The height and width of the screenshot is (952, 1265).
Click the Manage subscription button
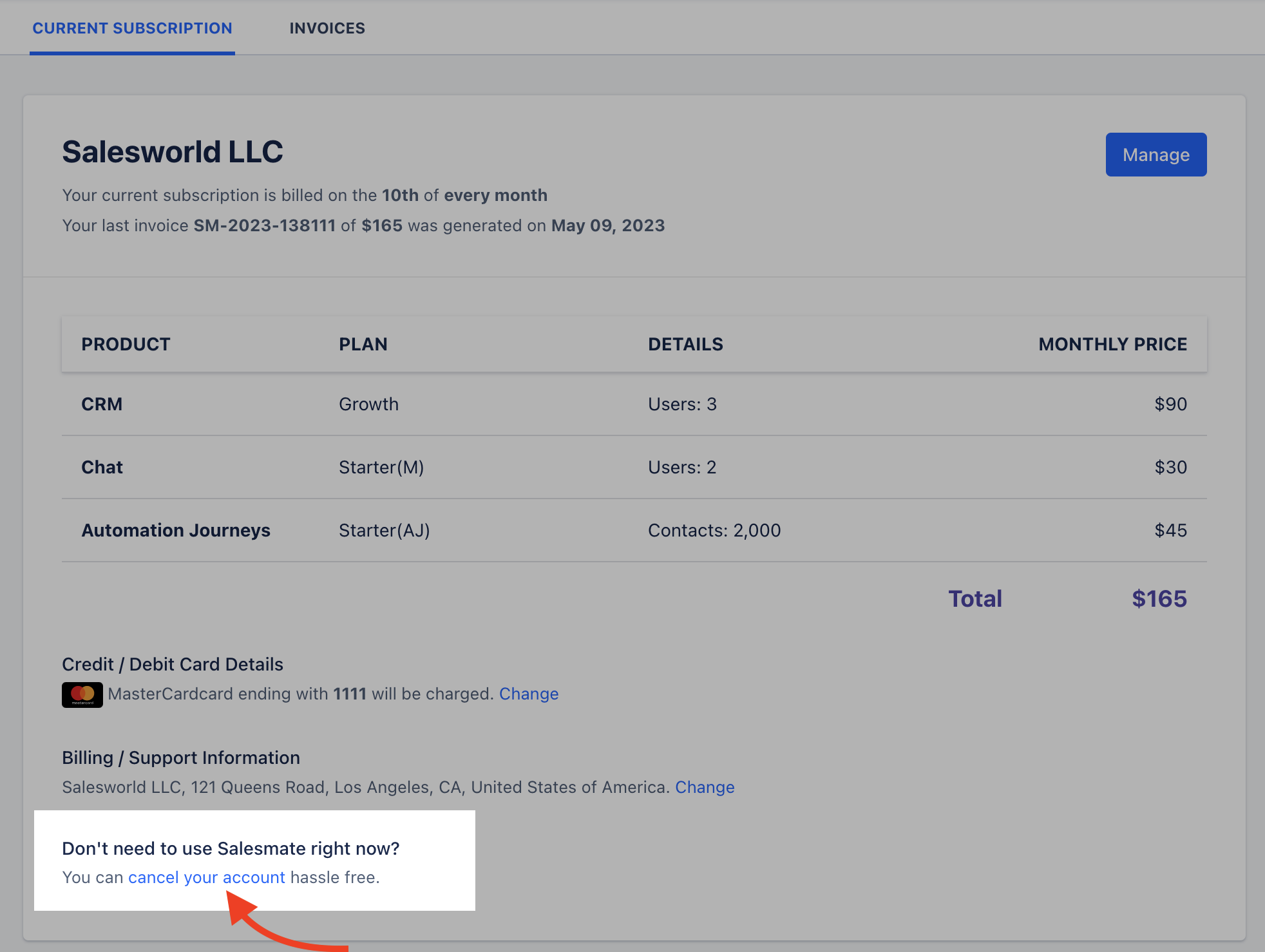click(1156, 155)
